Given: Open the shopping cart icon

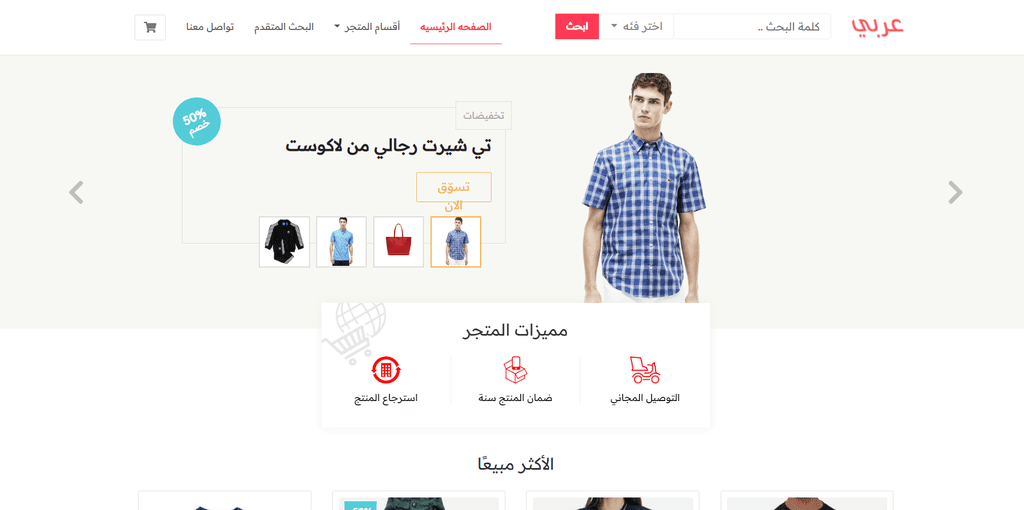Looking at the screenshot, I should pos(150,27).
